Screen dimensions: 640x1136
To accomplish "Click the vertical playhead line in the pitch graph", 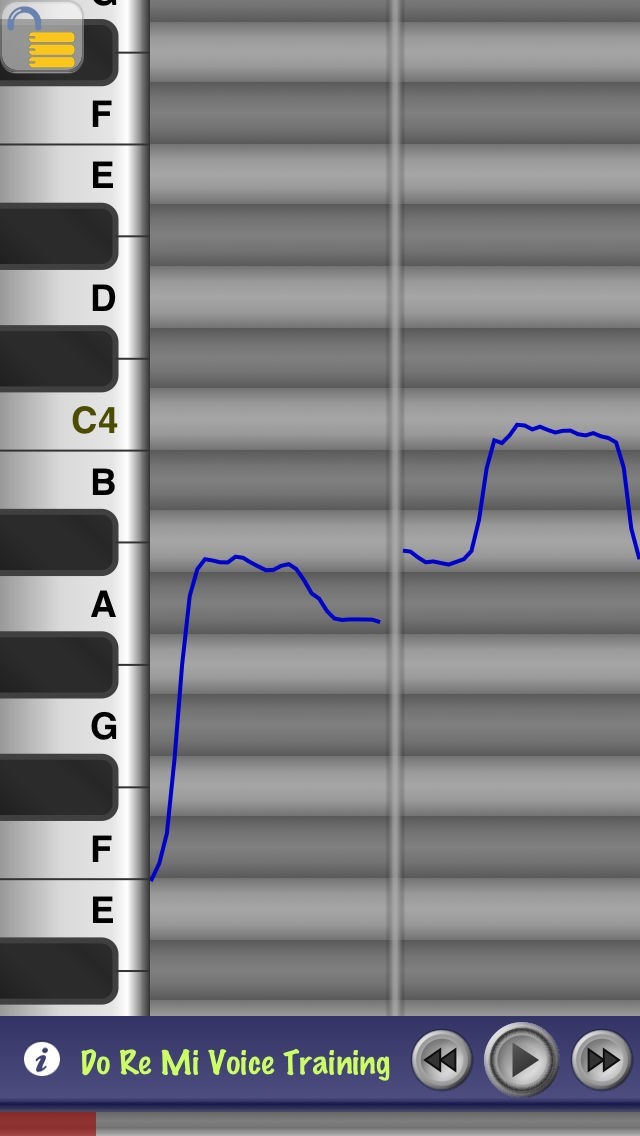I will tap(396, 507).
